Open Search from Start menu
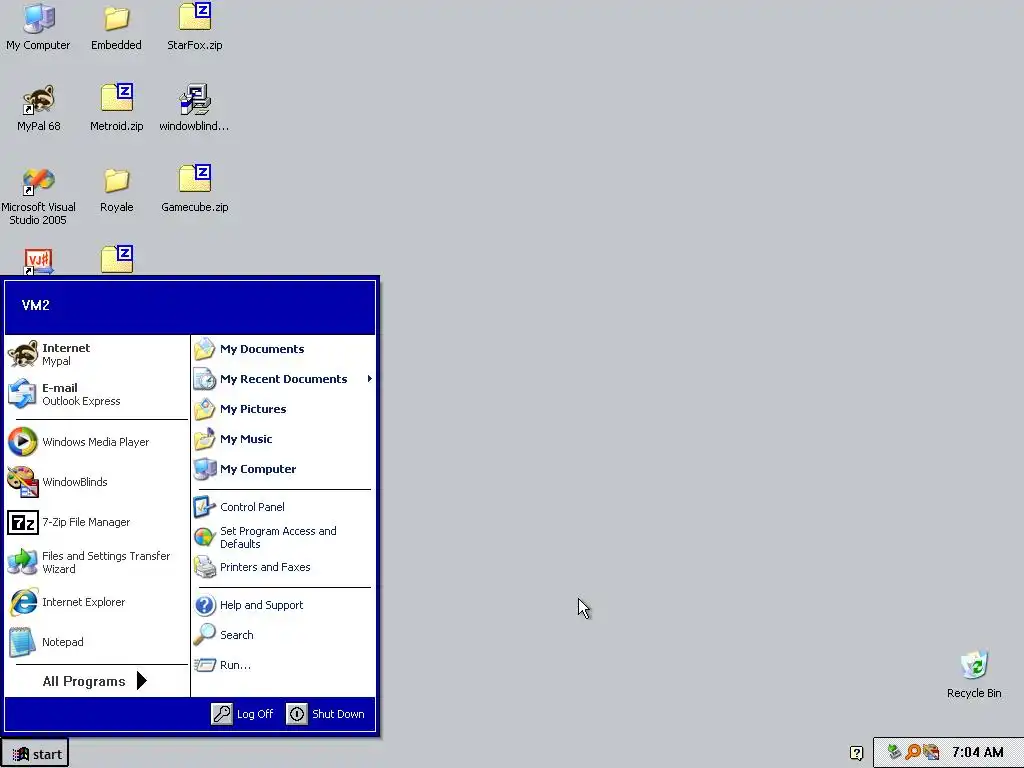 point(283,635)
